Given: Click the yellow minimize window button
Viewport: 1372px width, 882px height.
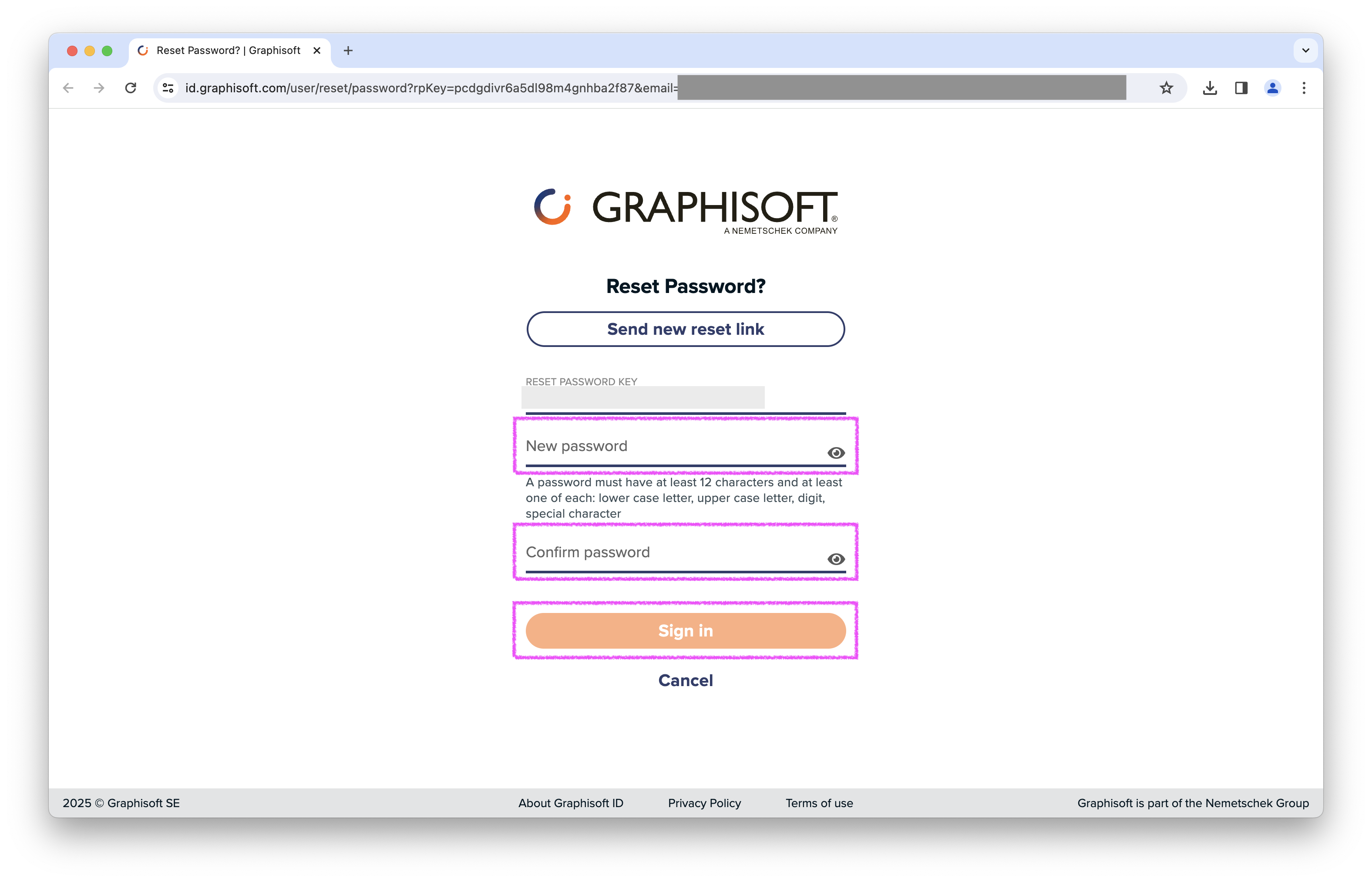Looking at the screenshot, I should click(x=89, y=50).
